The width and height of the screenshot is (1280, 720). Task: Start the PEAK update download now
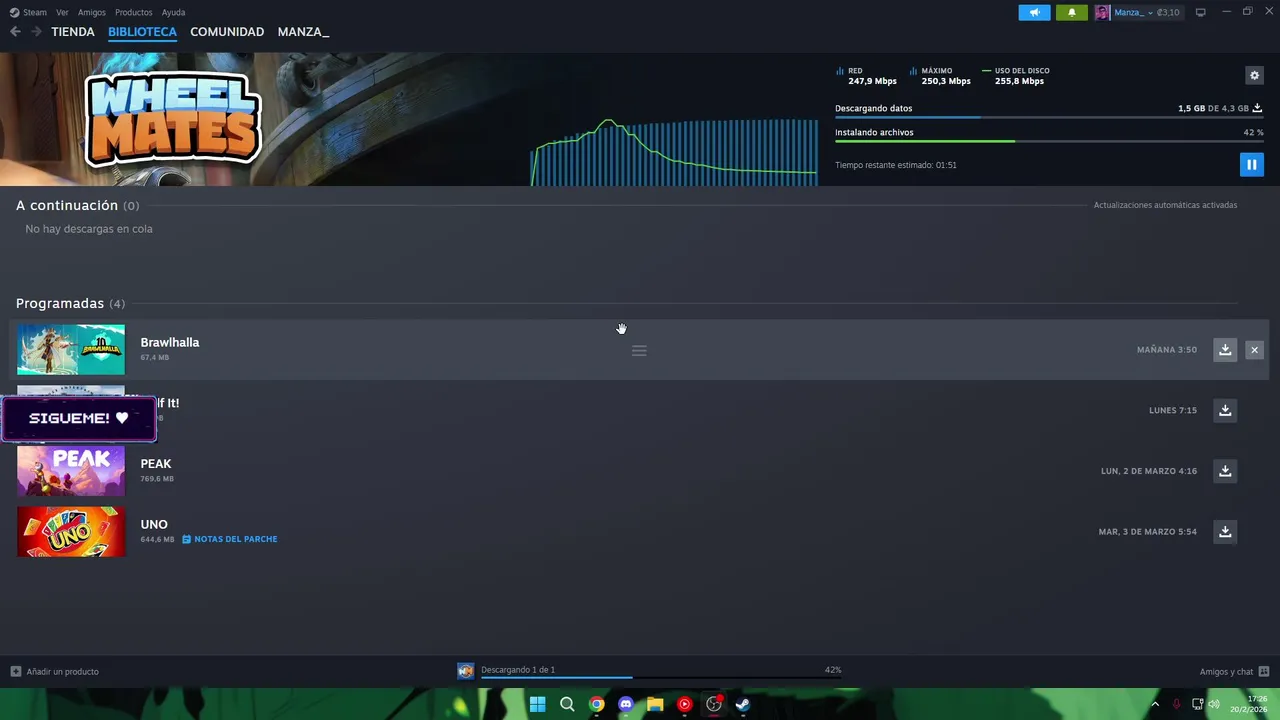point(1225,471)
